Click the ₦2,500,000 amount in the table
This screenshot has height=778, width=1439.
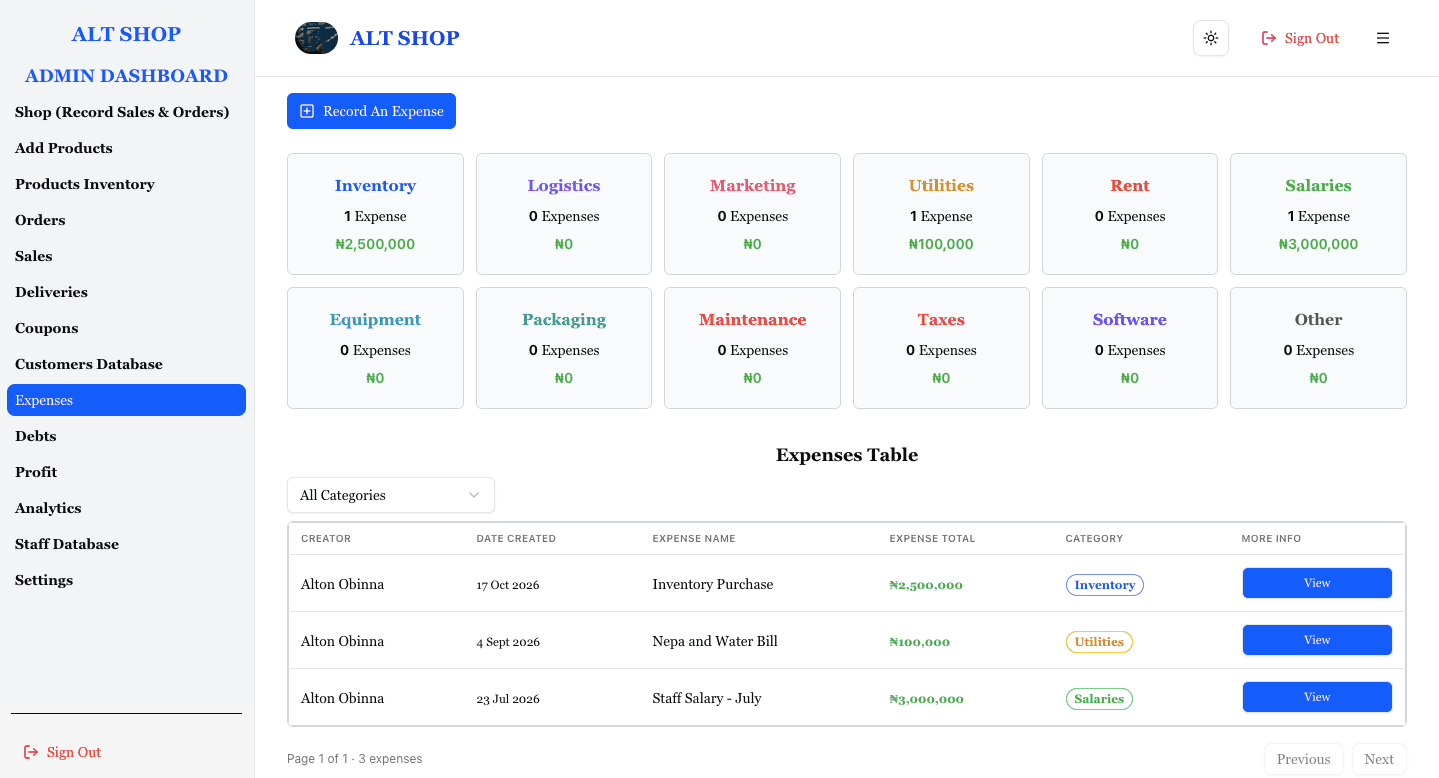click(926, 585)
